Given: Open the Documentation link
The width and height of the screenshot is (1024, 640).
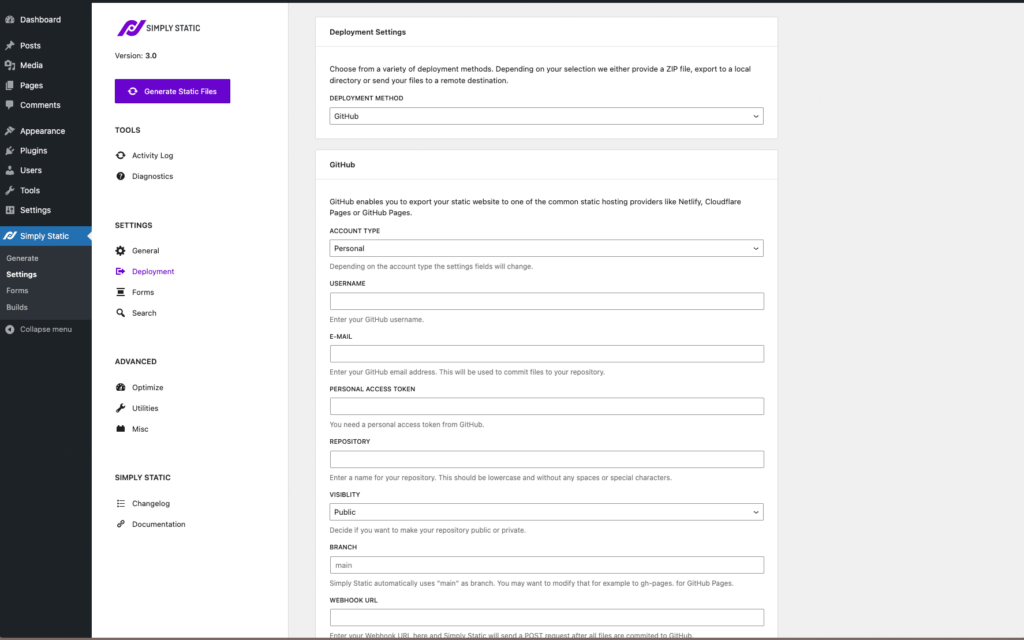Looking at the screenshot, I should pyautogui.click(x=159, y=524).
